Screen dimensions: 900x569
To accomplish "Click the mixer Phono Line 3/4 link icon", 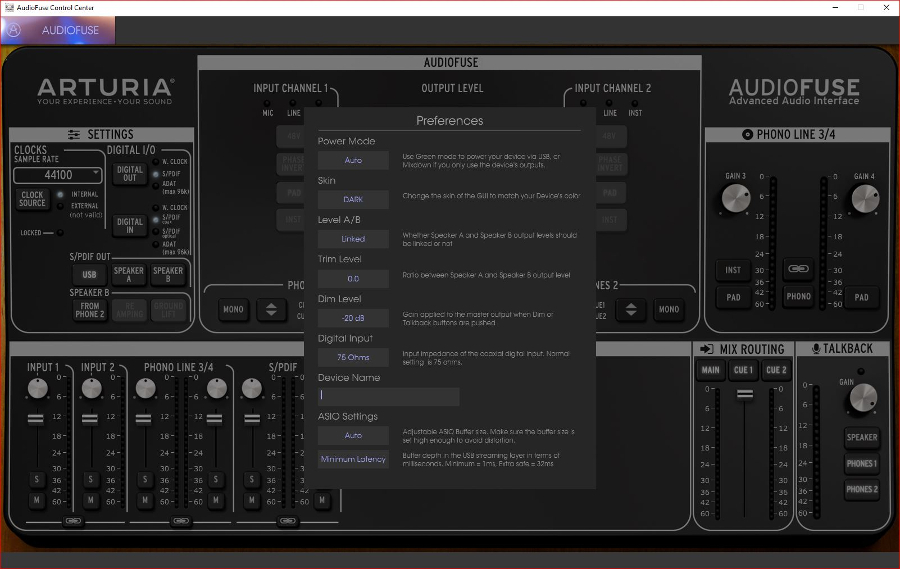I will (181, 521).
